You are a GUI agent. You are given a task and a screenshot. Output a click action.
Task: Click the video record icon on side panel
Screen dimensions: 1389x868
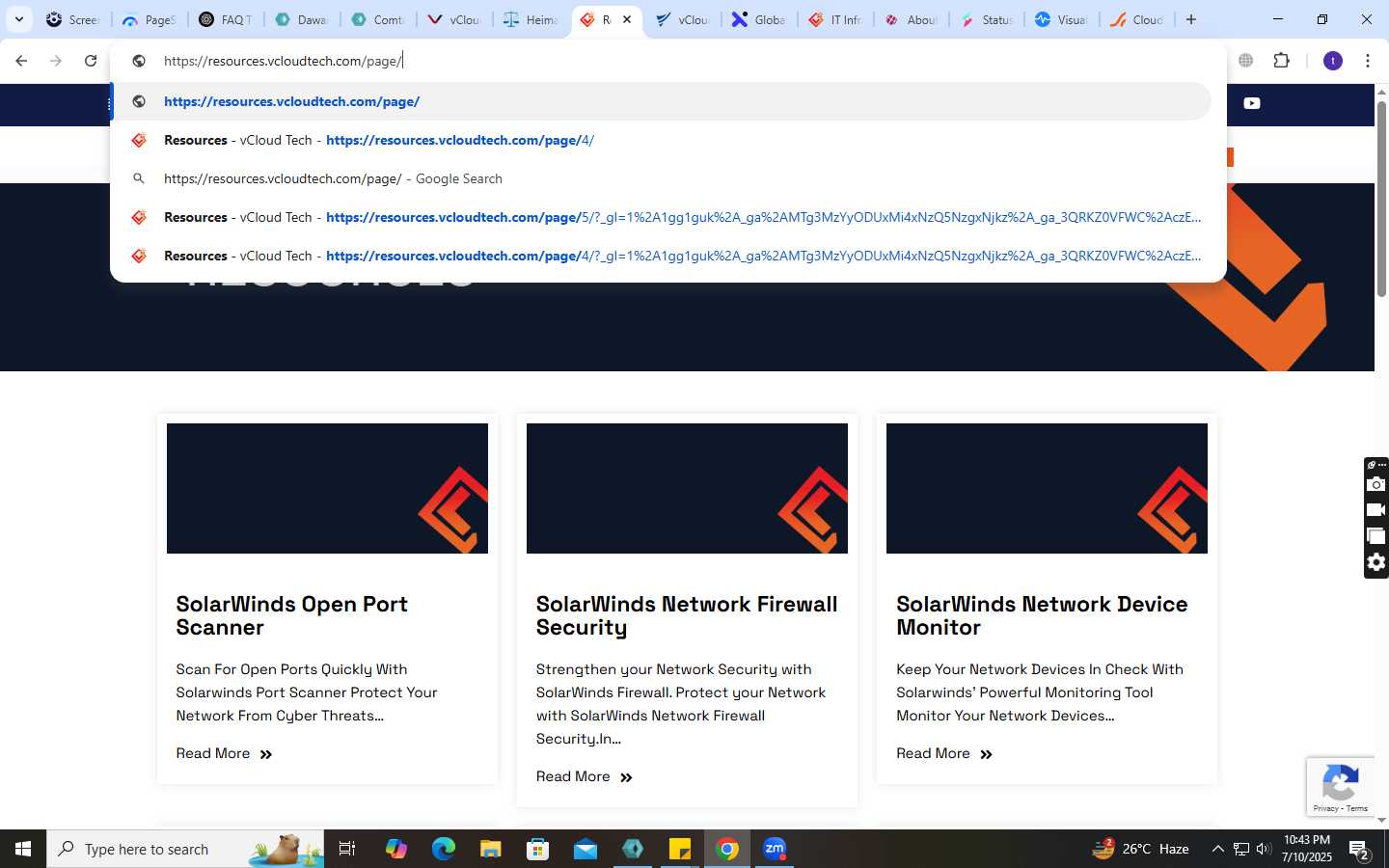point(1376,510)
